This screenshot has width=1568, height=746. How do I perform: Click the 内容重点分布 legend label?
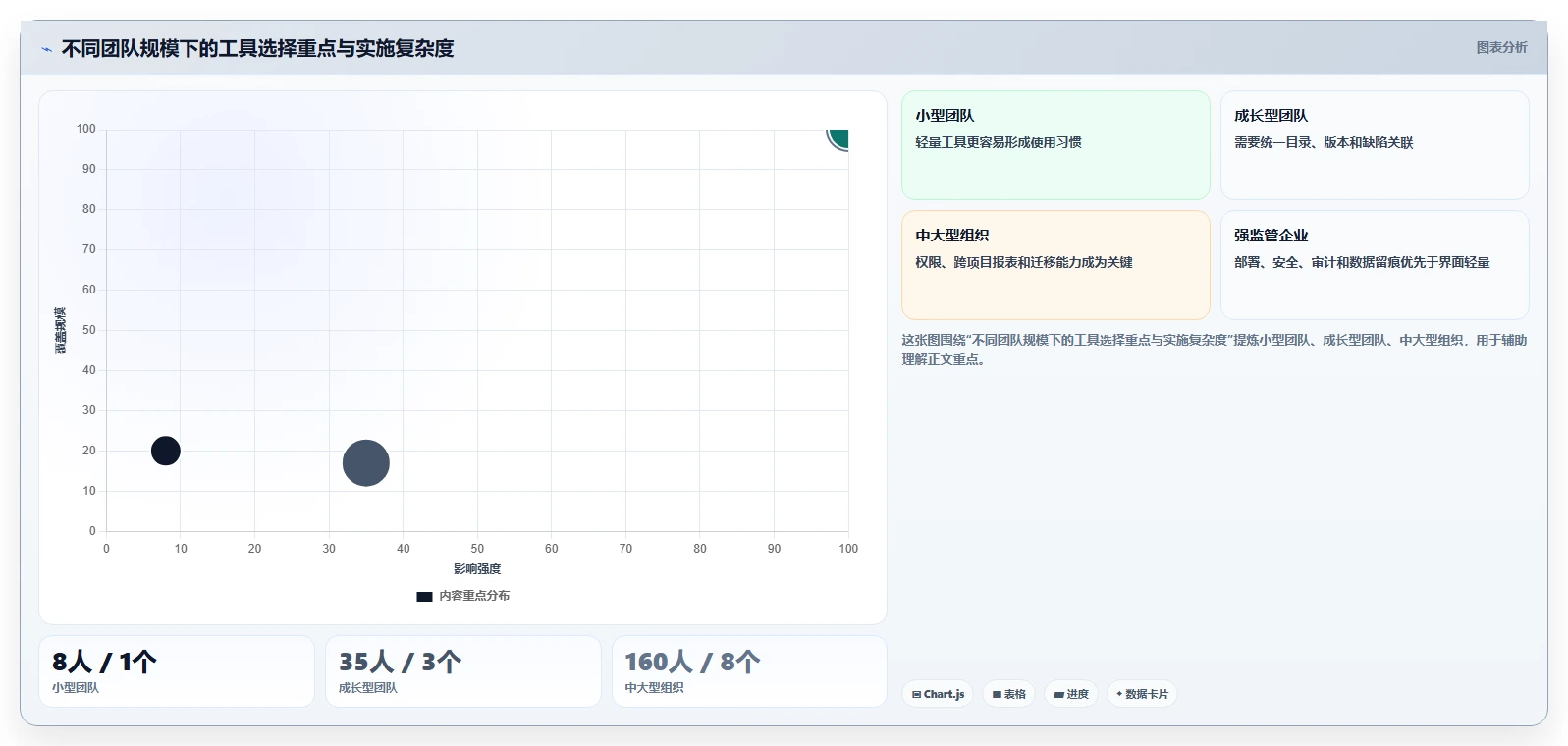474,596
